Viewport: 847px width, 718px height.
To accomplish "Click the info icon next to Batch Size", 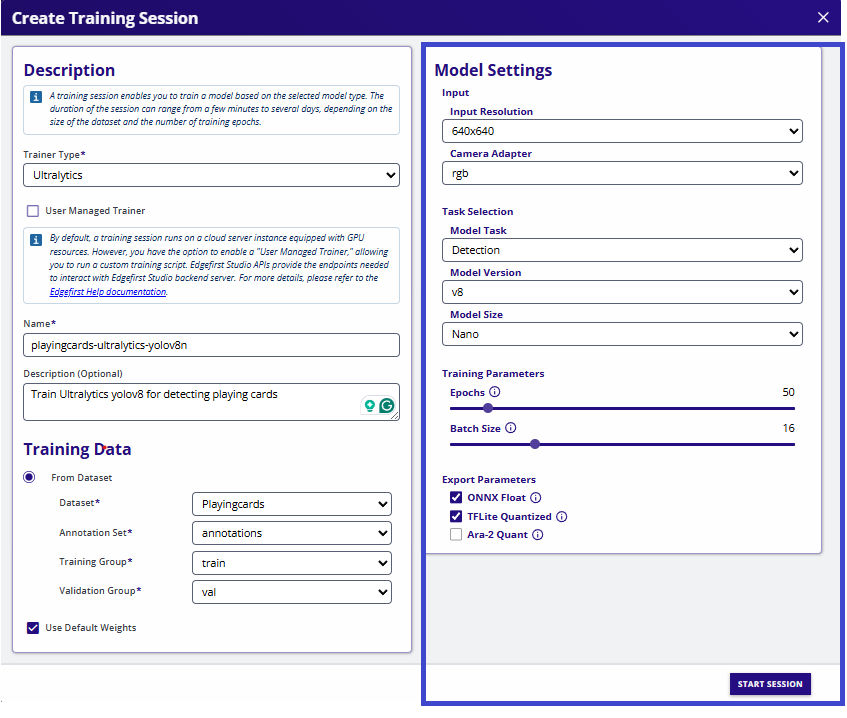I will [x=510, y=427].
